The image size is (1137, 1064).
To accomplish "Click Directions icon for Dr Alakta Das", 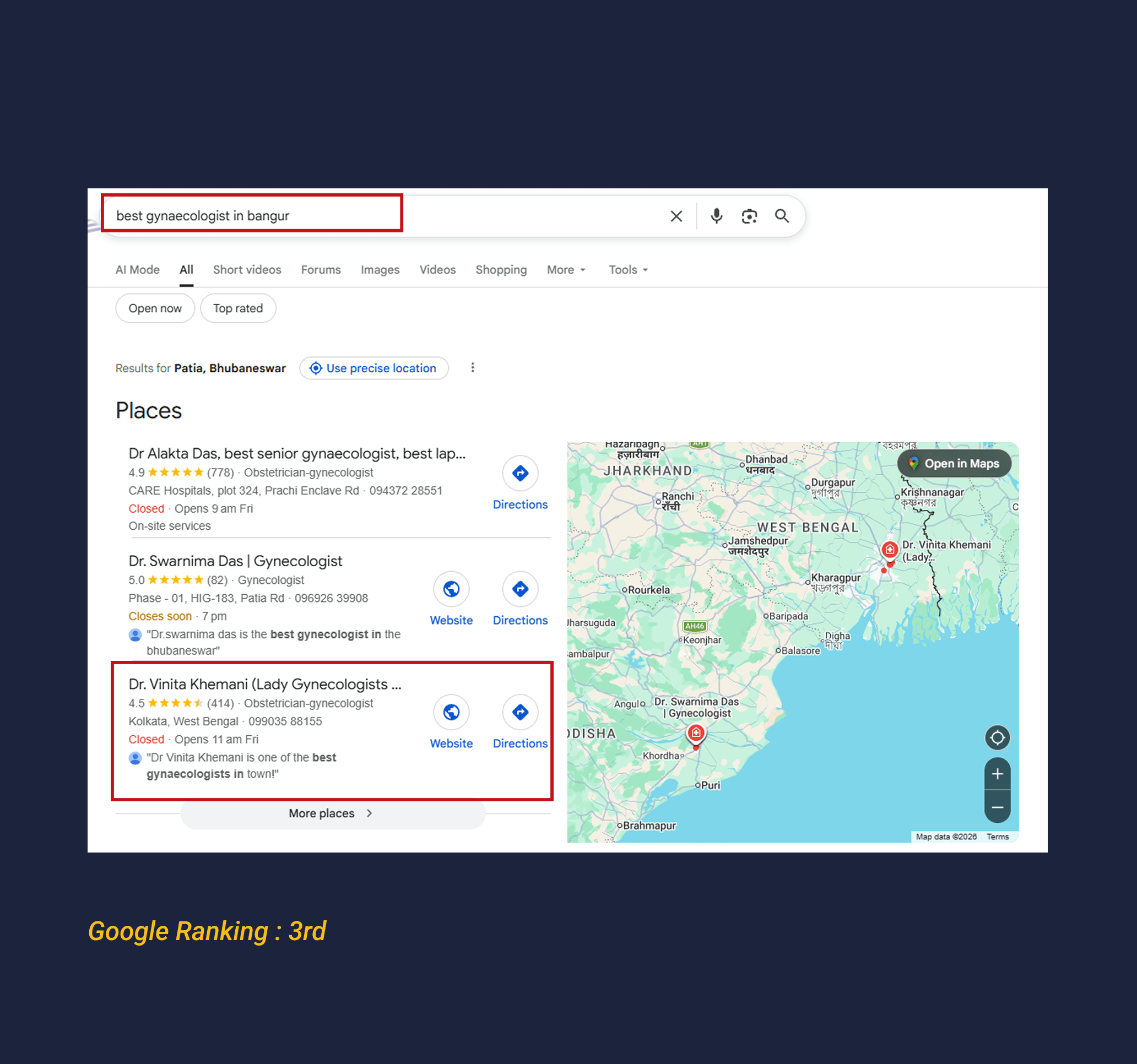I will click(520, 474).
